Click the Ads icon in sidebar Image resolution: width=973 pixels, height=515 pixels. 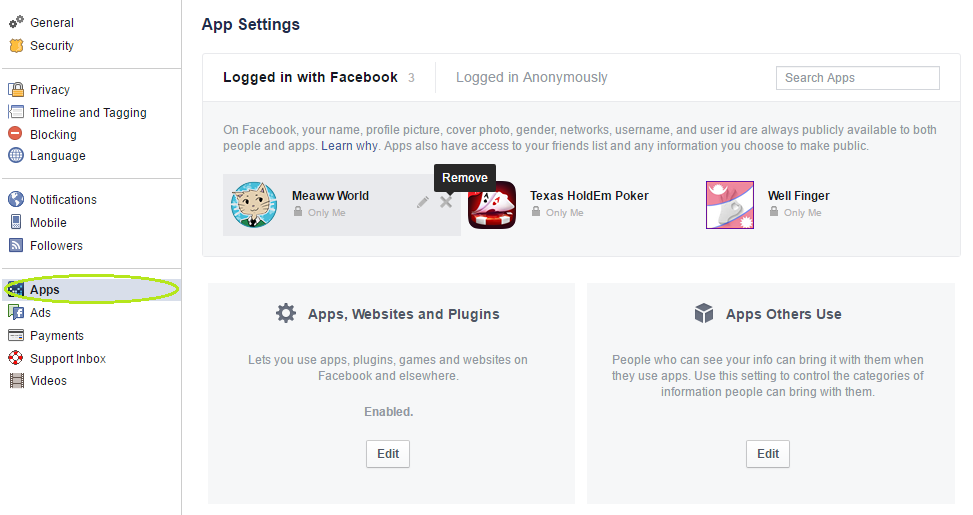coord(16,312)
